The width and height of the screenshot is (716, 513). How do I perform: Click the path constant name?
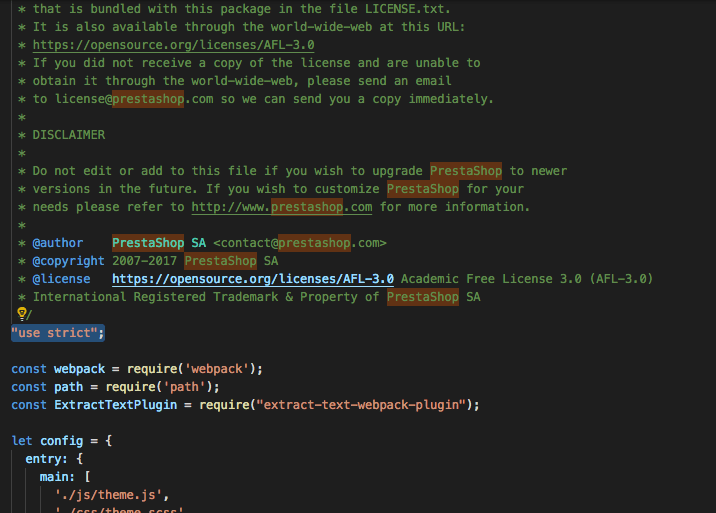68,387
